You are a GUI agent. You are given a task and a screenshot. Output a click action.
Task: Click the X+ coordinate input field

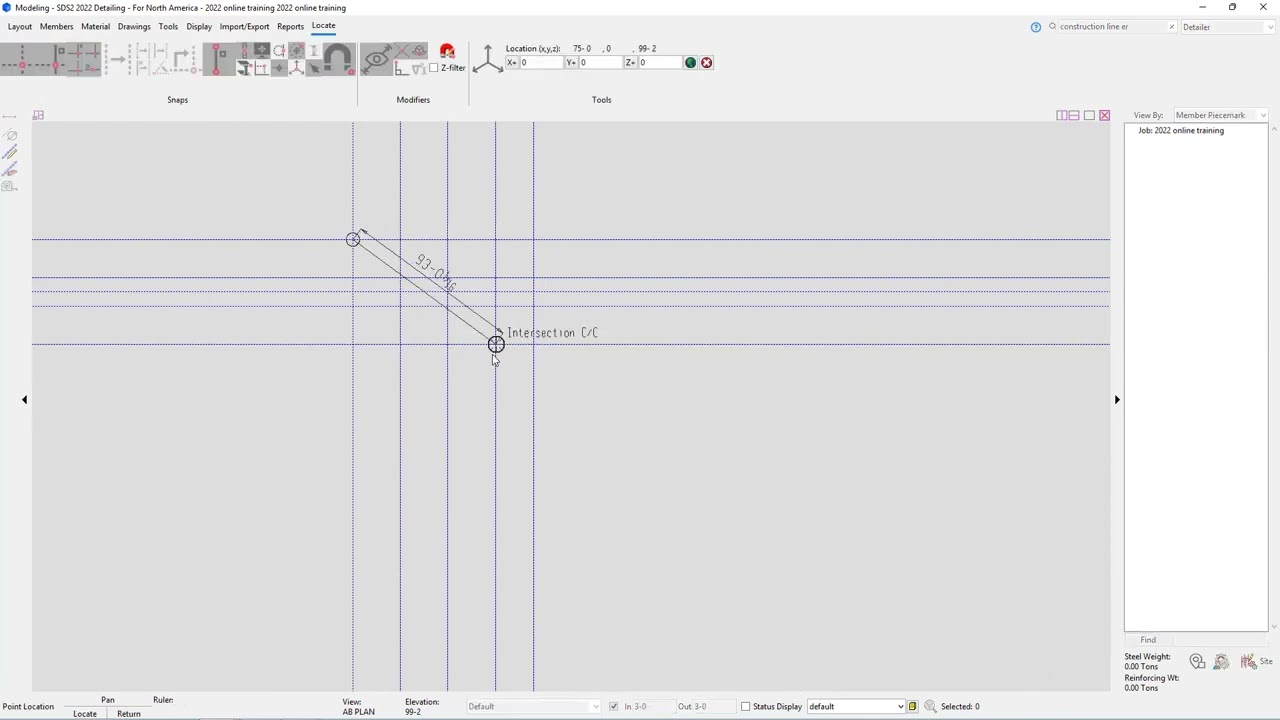coord(541,62)
